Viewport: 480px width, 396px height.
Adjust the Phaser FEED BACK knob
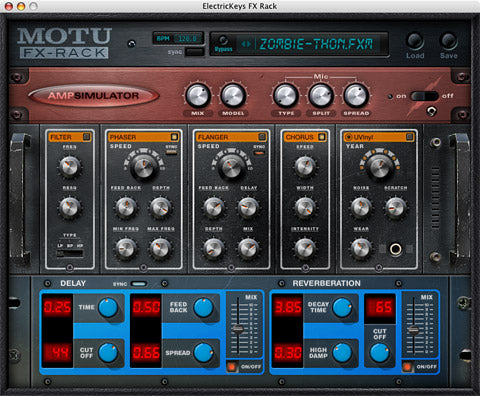(x=126, y=207)
